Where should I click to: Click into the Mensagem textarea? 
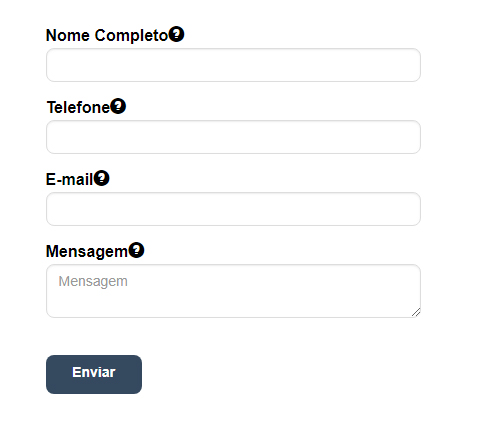(233, 291)
